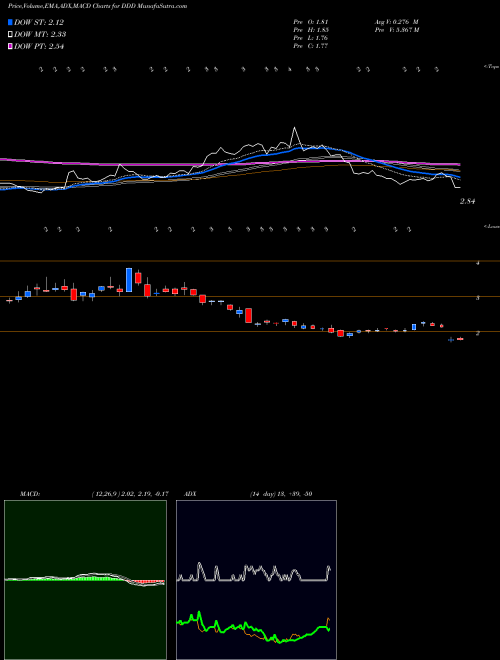Viewport: 500px width, 660px height.
Task: Click the 'Pre C: 1.77' value
Action: (311, 46)
